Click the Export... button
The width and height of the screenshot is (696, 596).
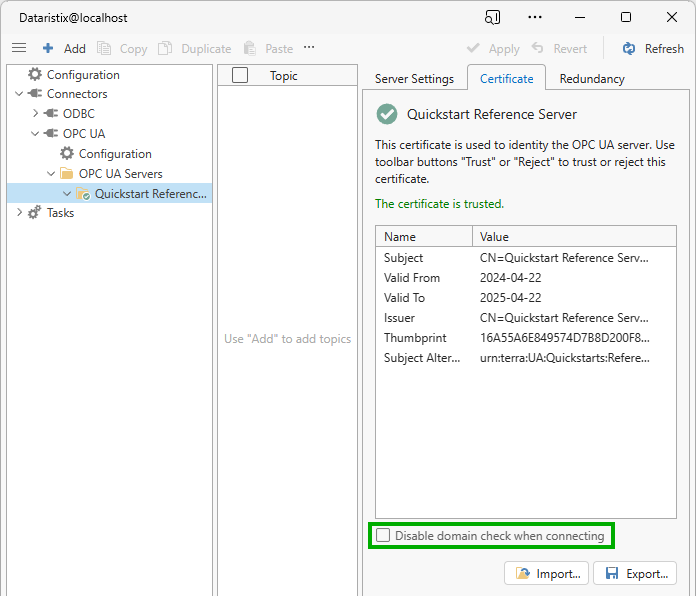(635, 573)
